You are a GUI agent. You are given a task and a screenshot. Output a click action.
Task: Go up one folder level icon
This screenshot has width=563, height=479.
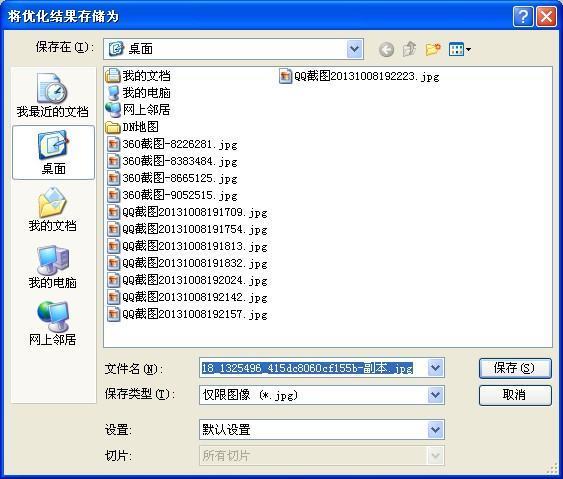tap(409, 49)
